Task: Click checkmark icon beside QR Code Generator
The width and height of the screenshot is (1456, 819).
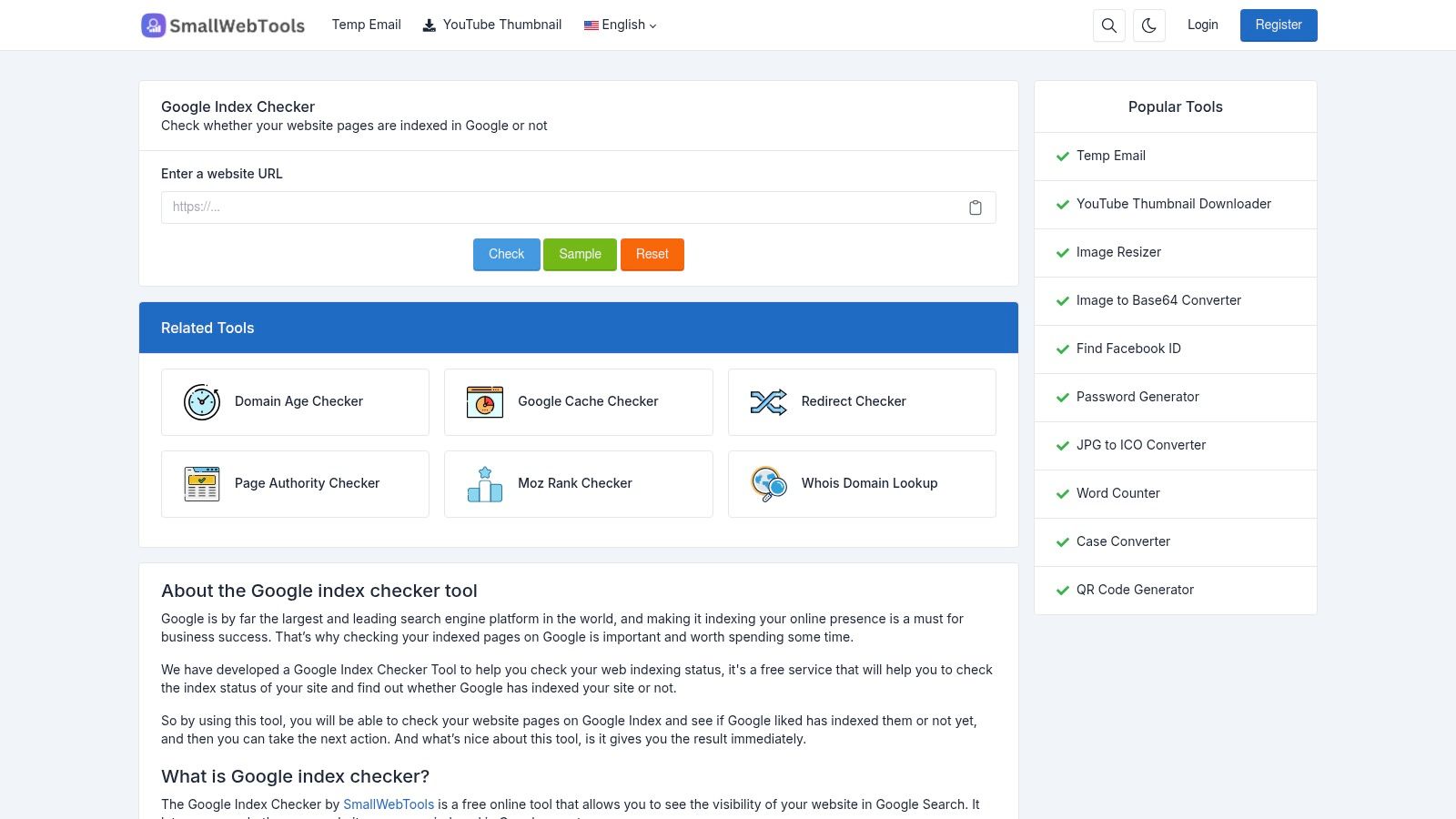Action: [1062, 591]
